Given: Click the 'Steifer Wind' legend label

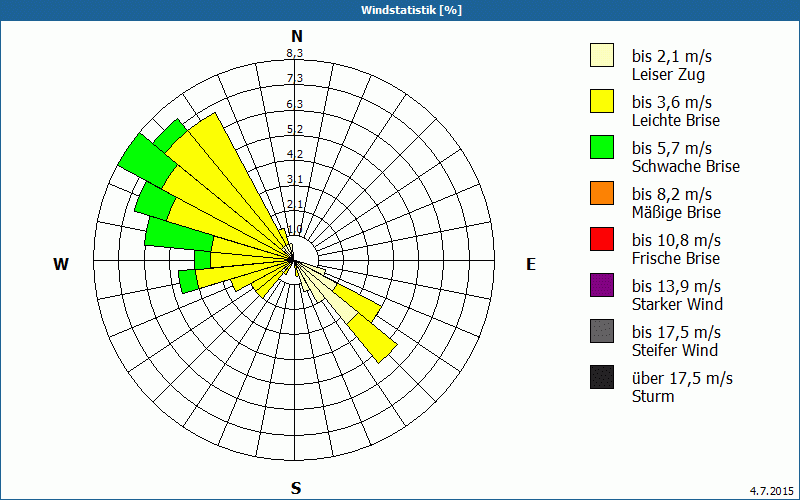Looking at the screenshot, I should 674,350.
